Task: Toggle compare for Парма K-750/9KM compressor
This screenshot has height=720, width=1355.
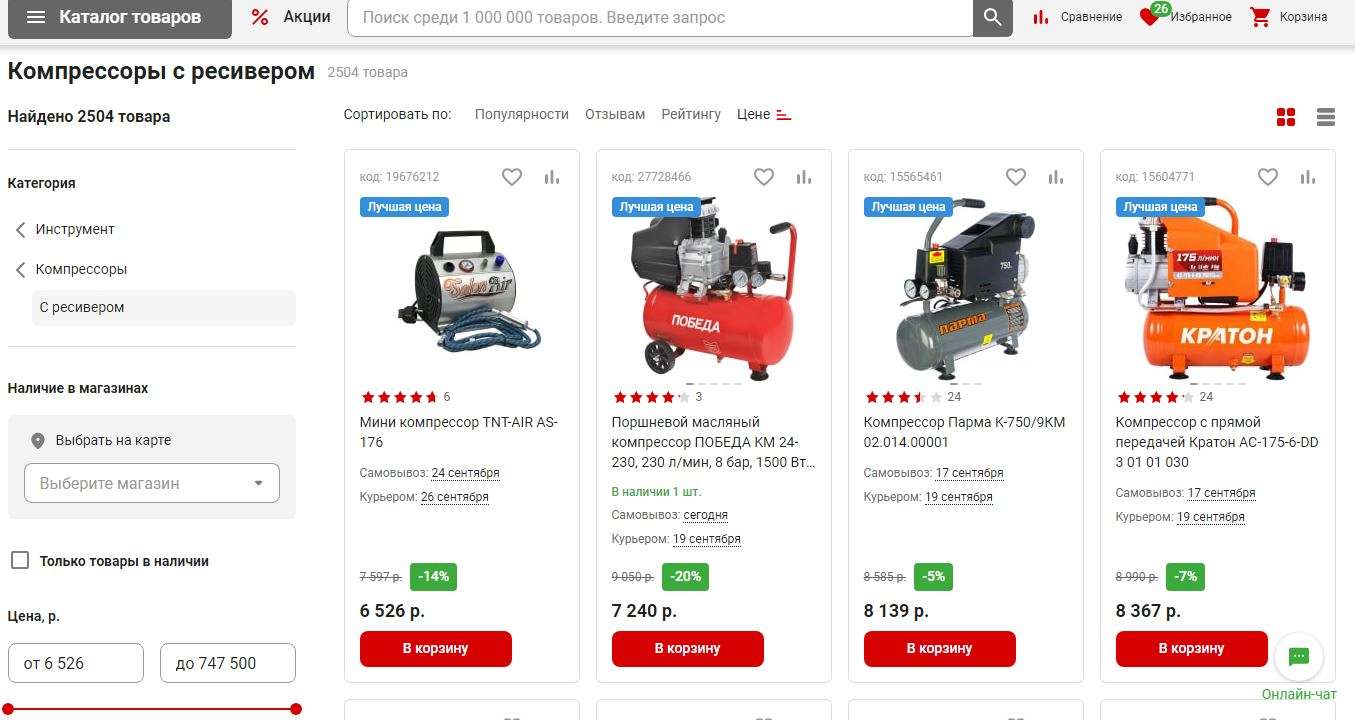Action: pyautogui.click(x=1056, y=177)
